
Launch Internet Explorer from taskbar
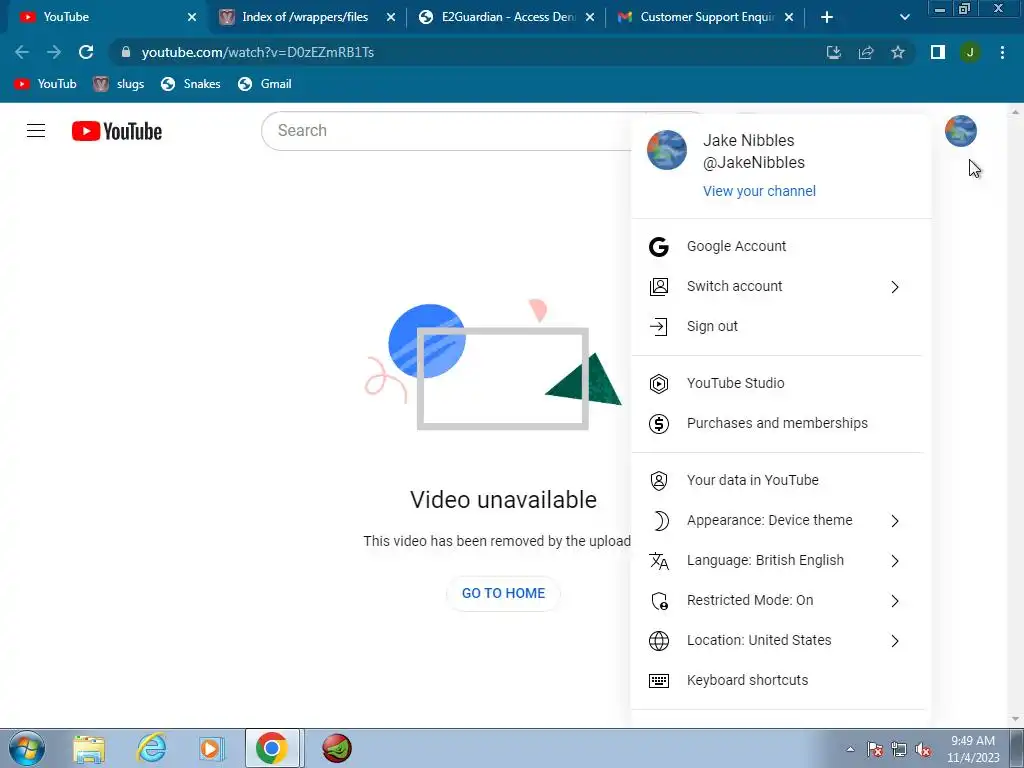pos(151,748)
